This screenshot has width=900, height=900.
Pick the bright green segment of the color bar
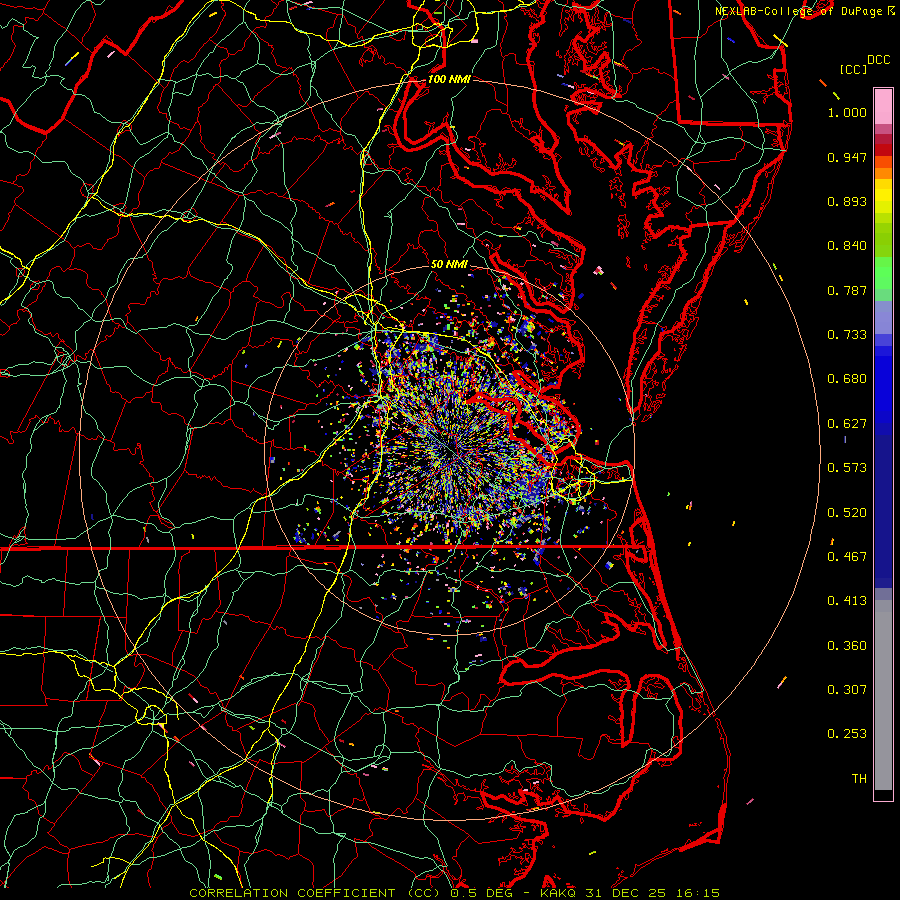pos(883,274)
